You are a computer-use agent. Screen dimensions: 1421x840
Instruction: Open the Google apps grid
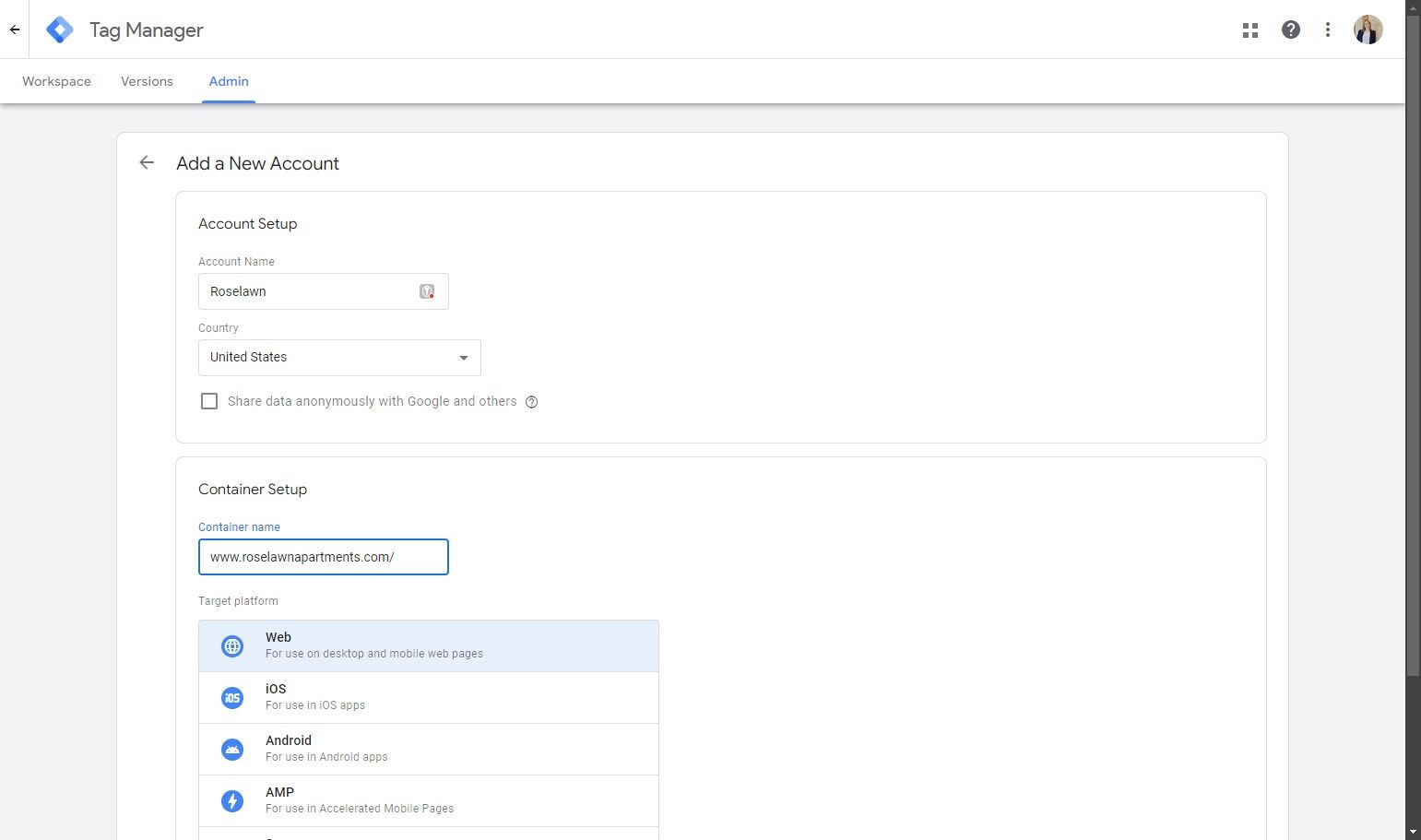click(1250, 30)
